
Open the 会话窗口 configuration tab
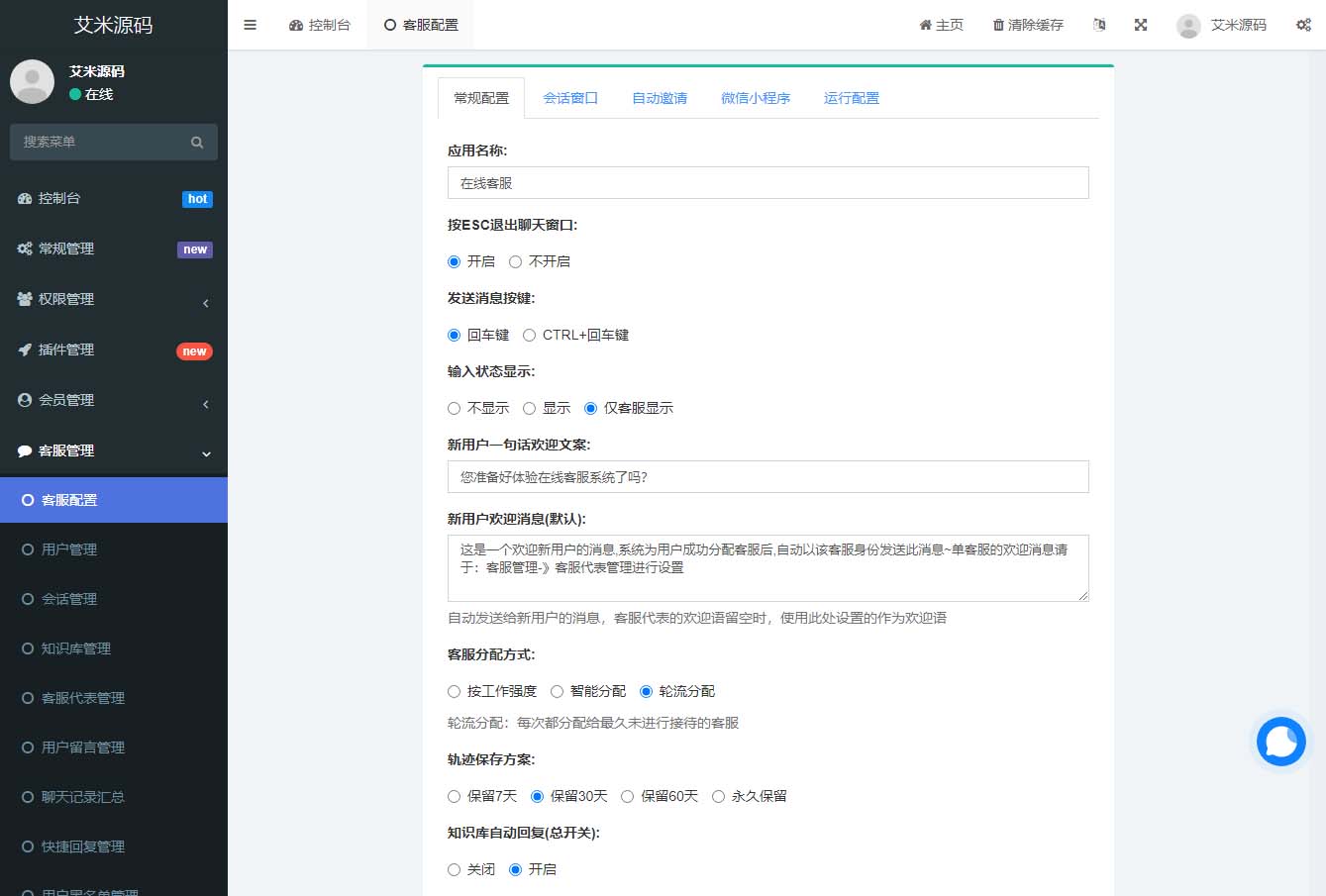[x=569, y=97]
